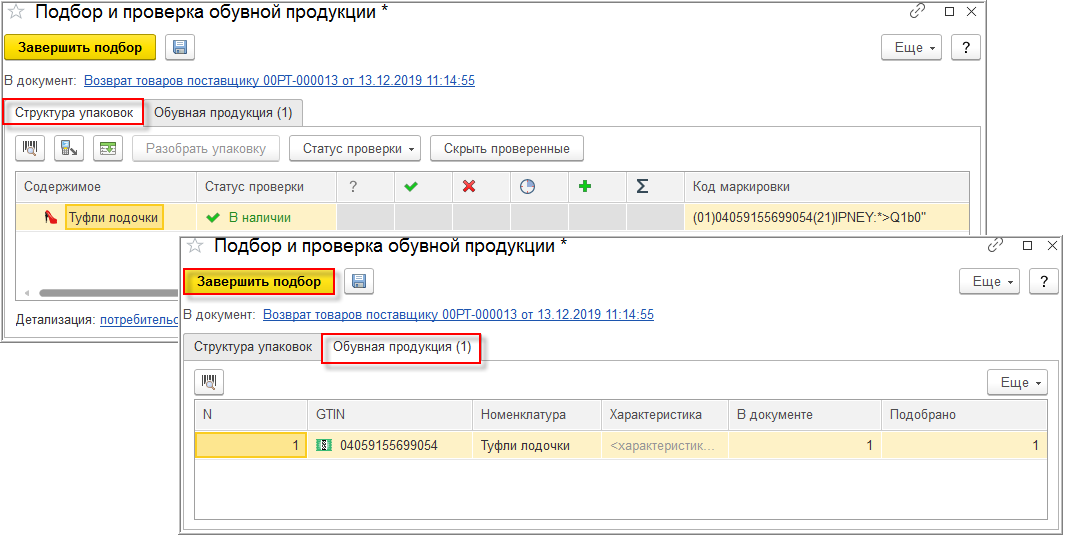Click the save icon in the back window
1065x536 pixels.
click(180, 47)
